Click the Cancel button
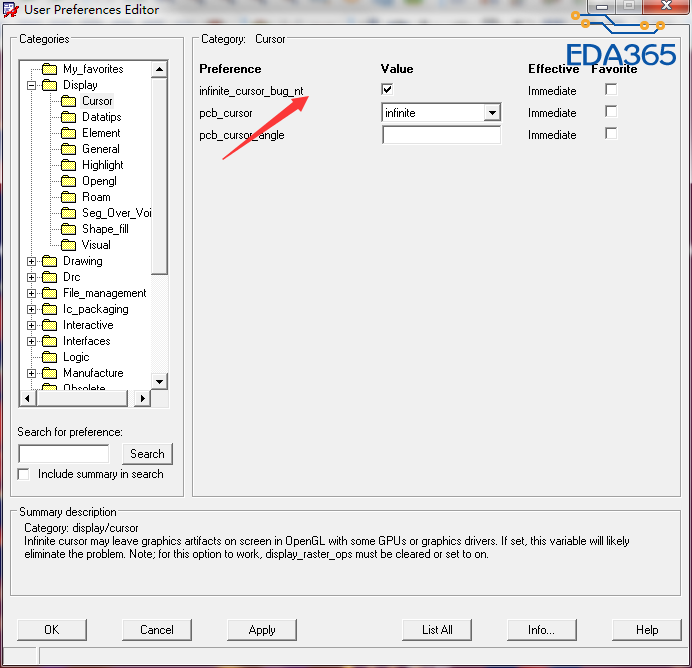 [157, 630]
